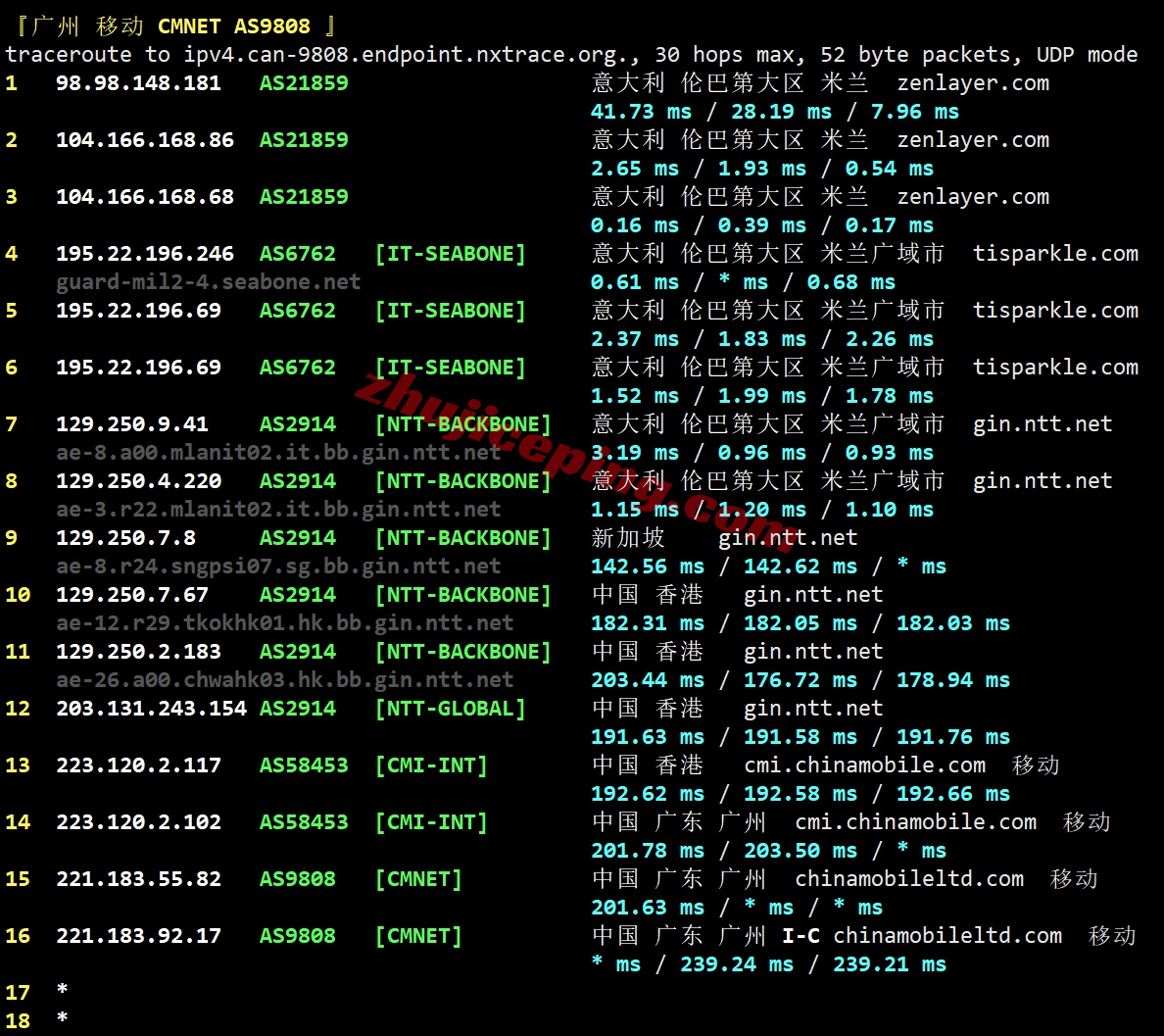The height and width of the screenshot is (1036, 1164).
Task: Click the header text CMNET AS9808
Action: tap(234, 26)
